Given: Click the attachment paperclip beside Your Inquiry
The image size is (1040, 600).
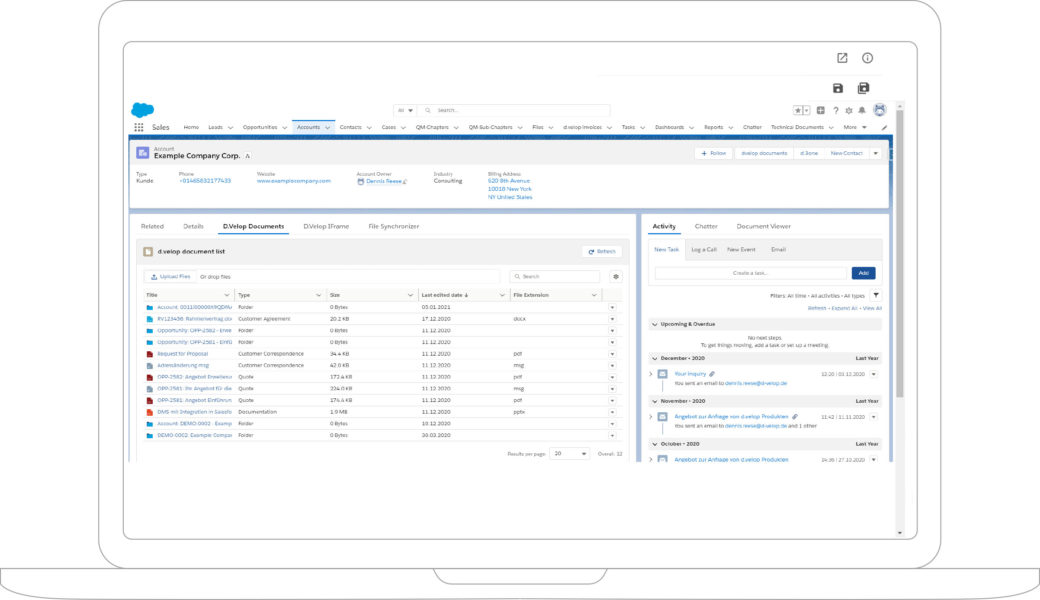Looking at the screenshot, I should pos(712,374).
